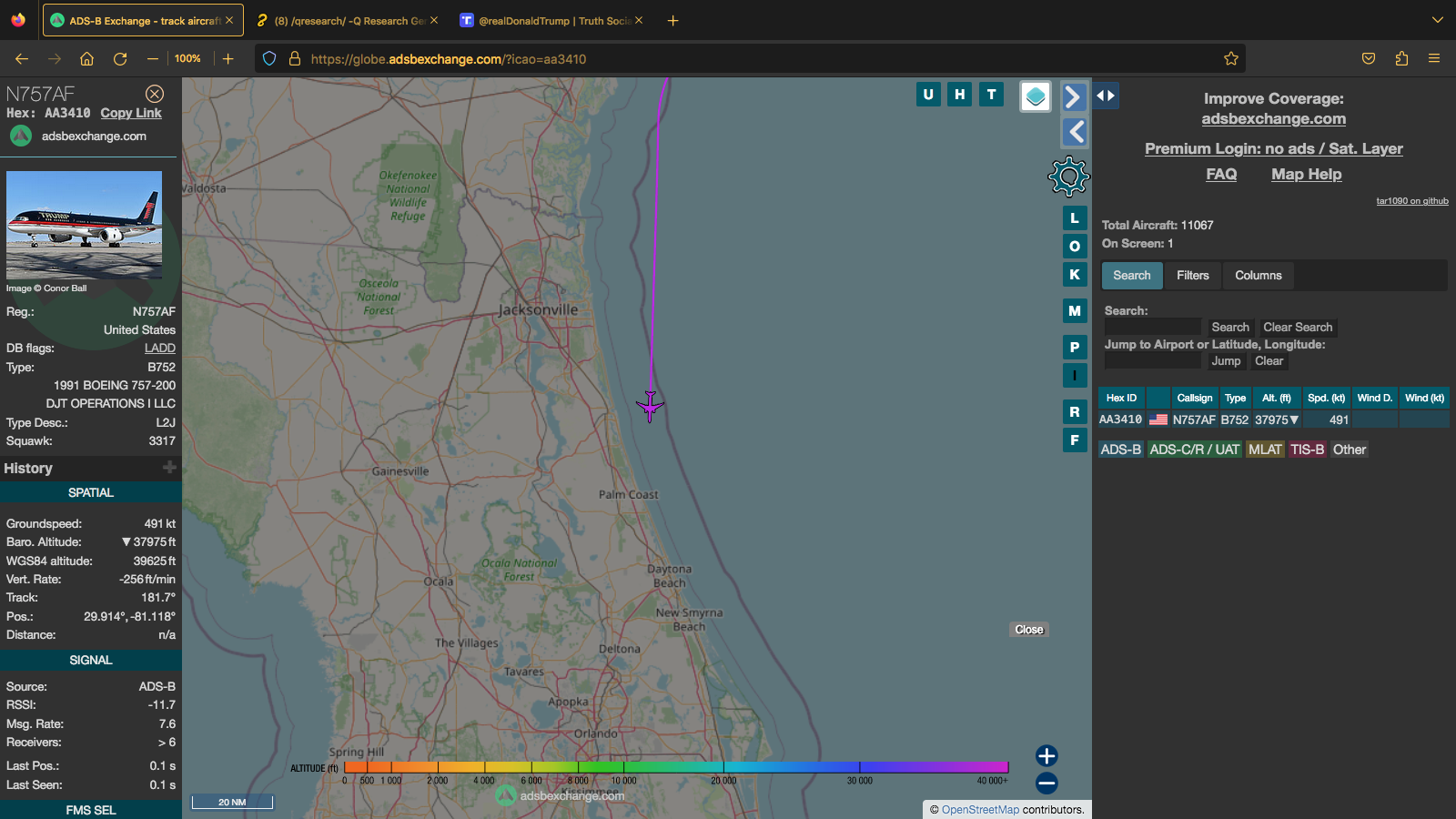Click the Copy Link link
The image size is (1456, 819).
tap(131, 113)
